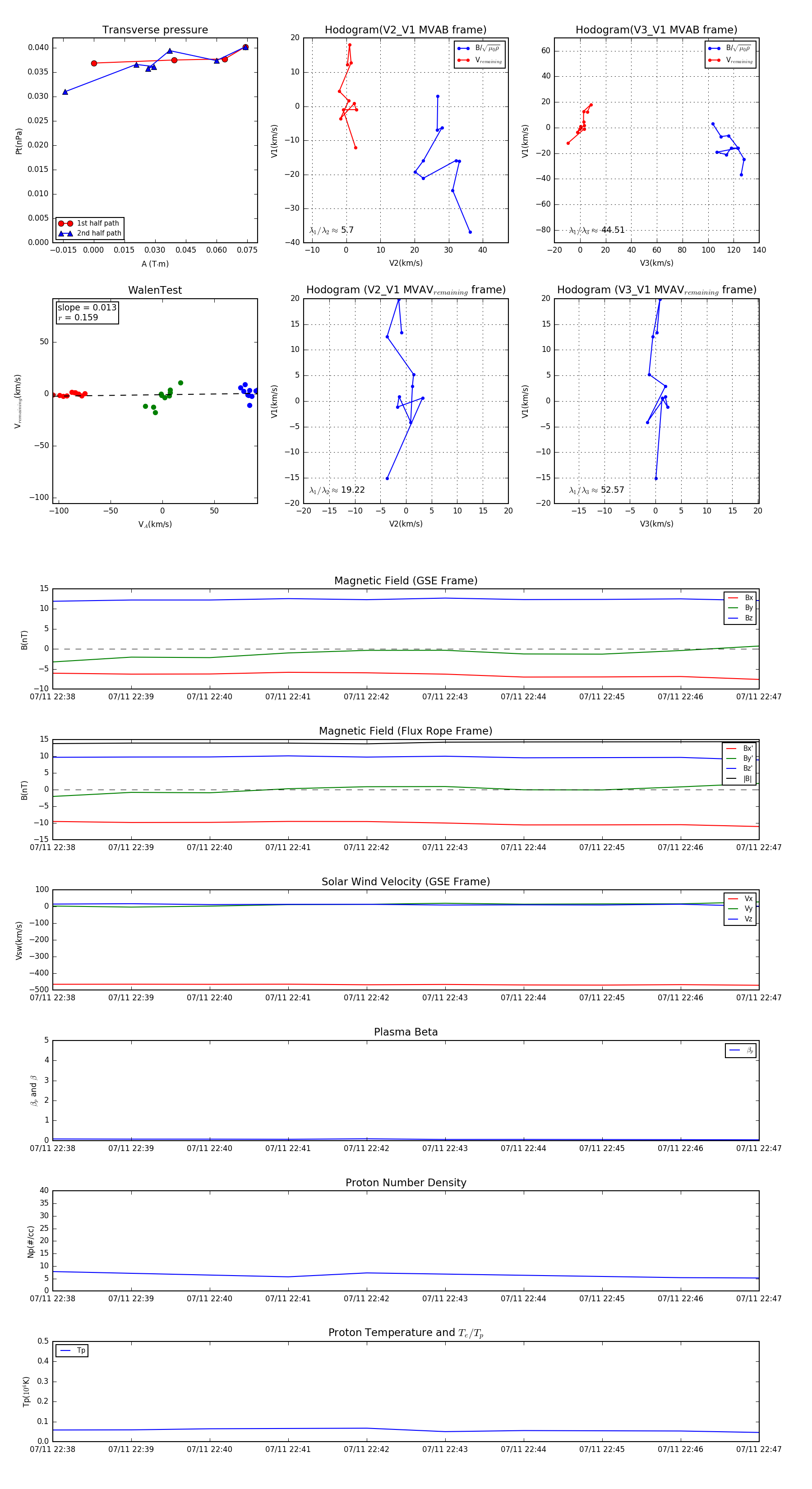The image size is (812, 1489).
Task: Click the "Proton Temperature and Te/Tp" title
Action: 406,1333
